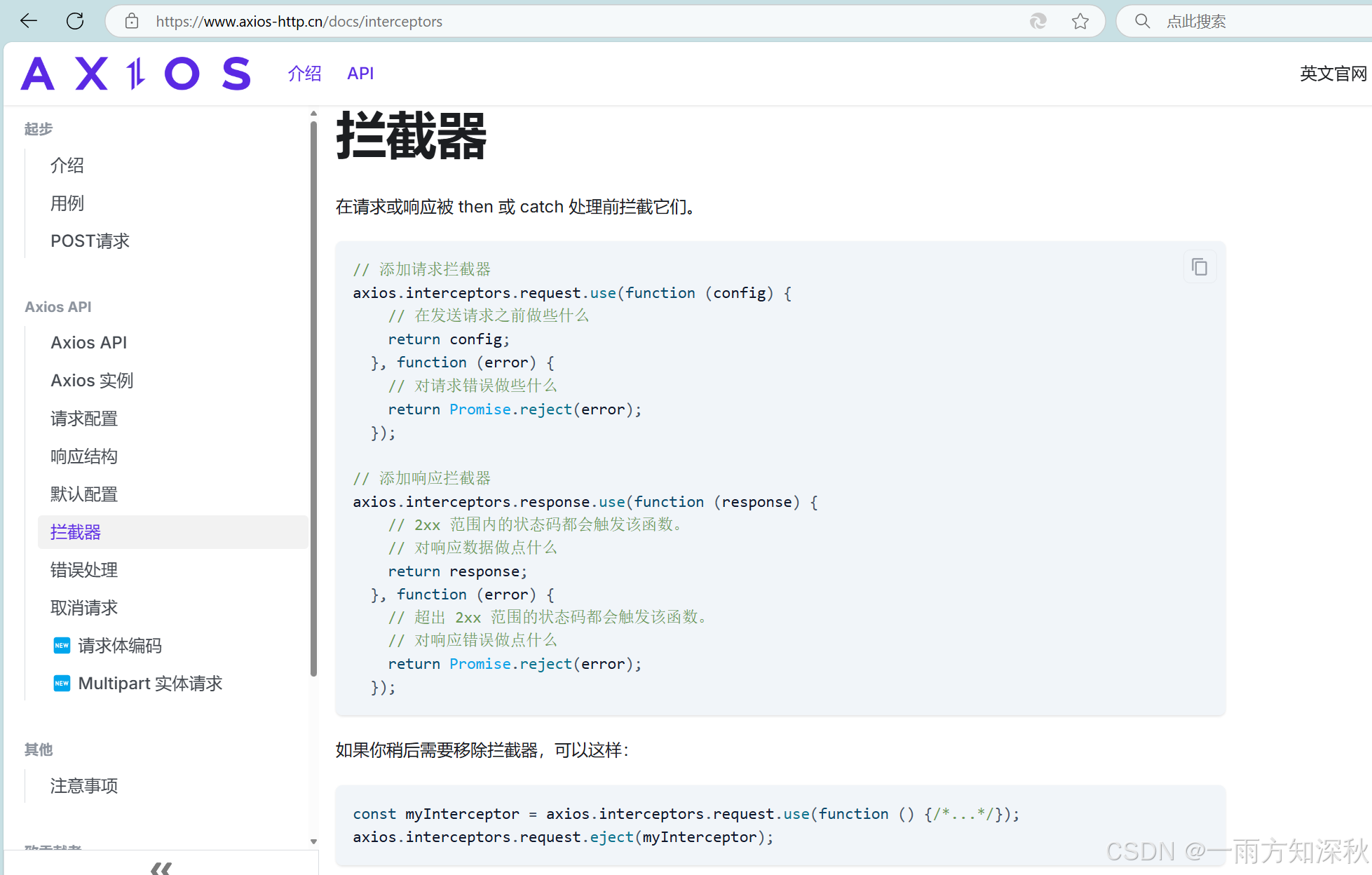Select 请求体编码 in the sidebar
This screenshot has height=875, width=1372.
[120, 646]
